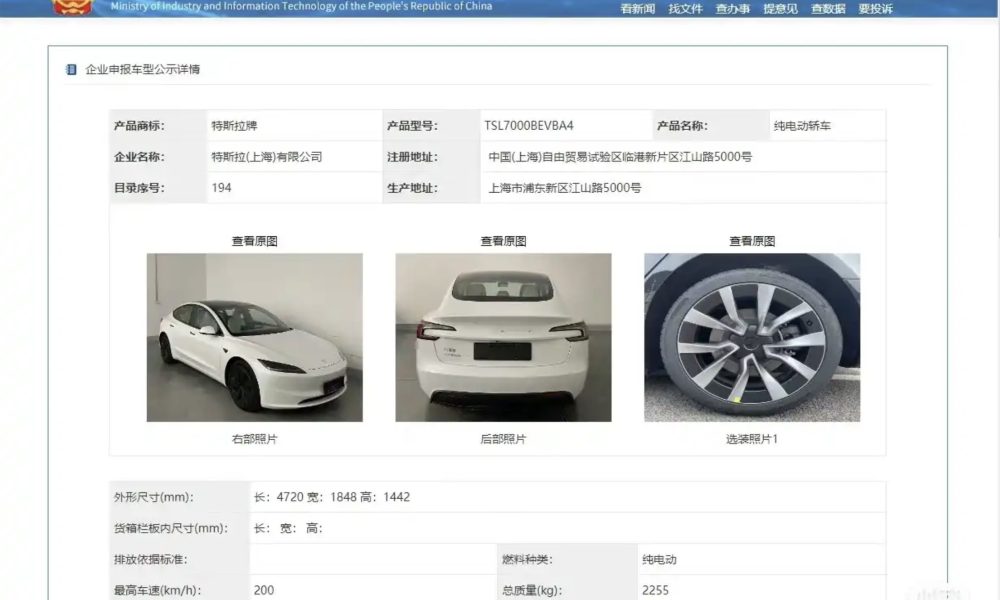Click the 产品型号 label cell
The width and height of the screenshot is (1000, 600).
431,126
